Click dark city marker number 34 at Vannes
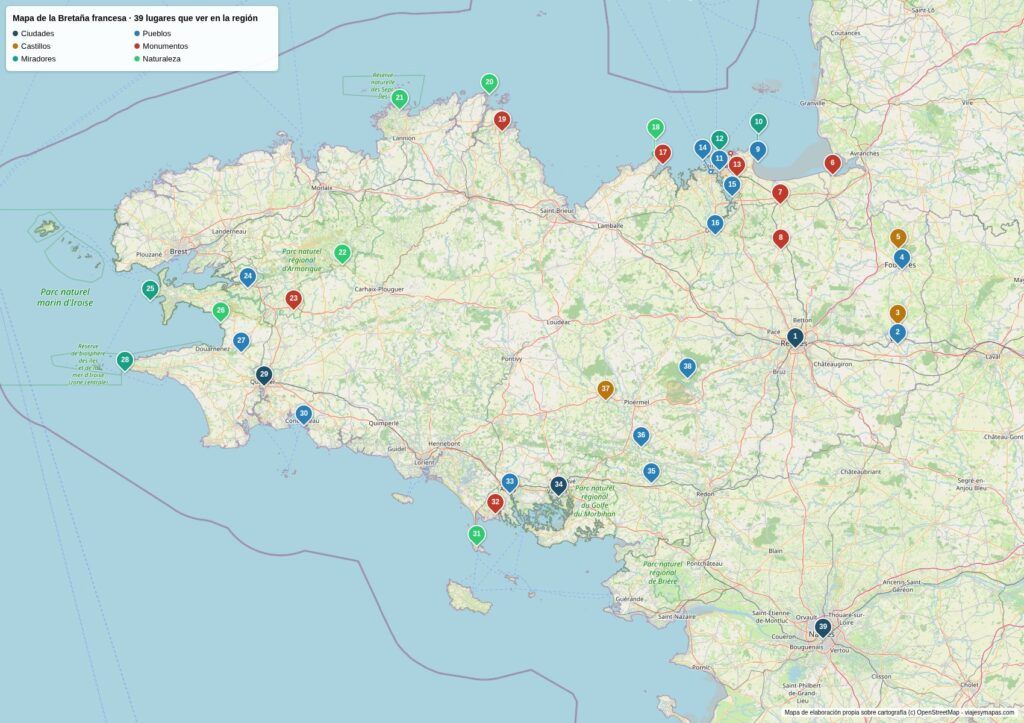1024x723 pixels. coord(558,486)
